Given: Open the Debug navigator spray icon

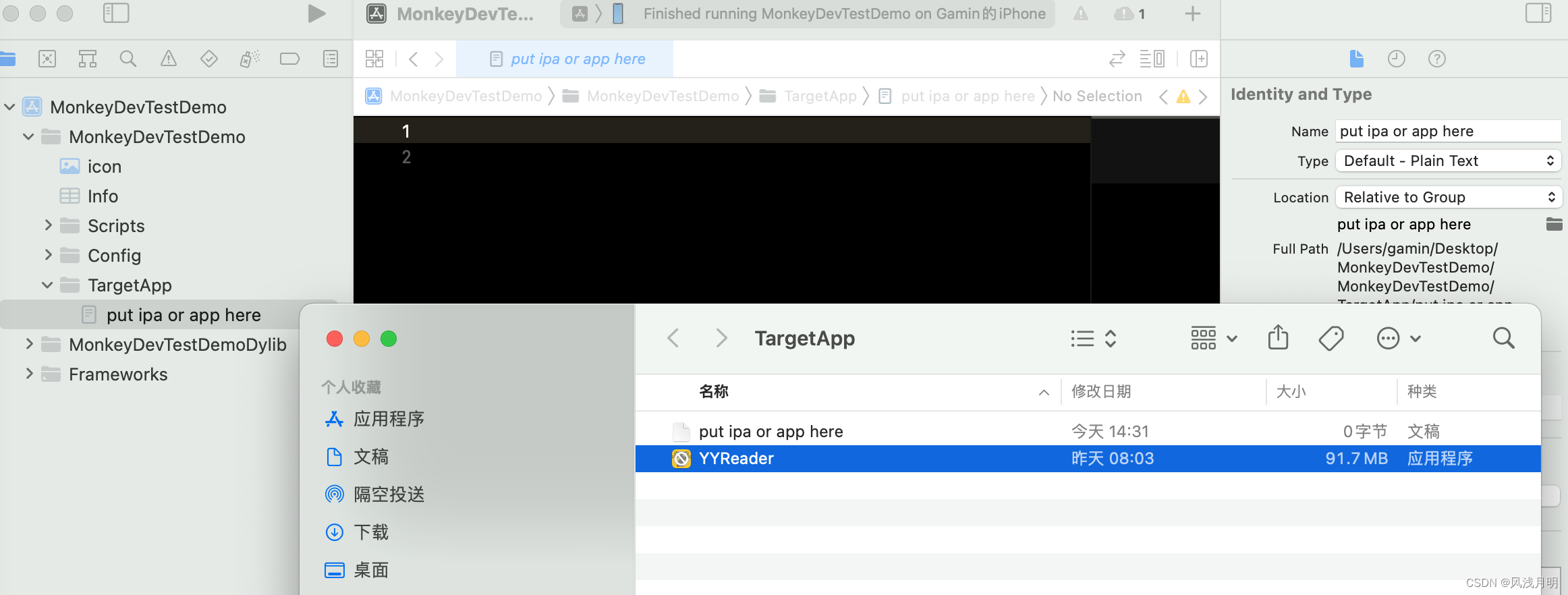Looking at the screenshot, I should tap(250, 59).
